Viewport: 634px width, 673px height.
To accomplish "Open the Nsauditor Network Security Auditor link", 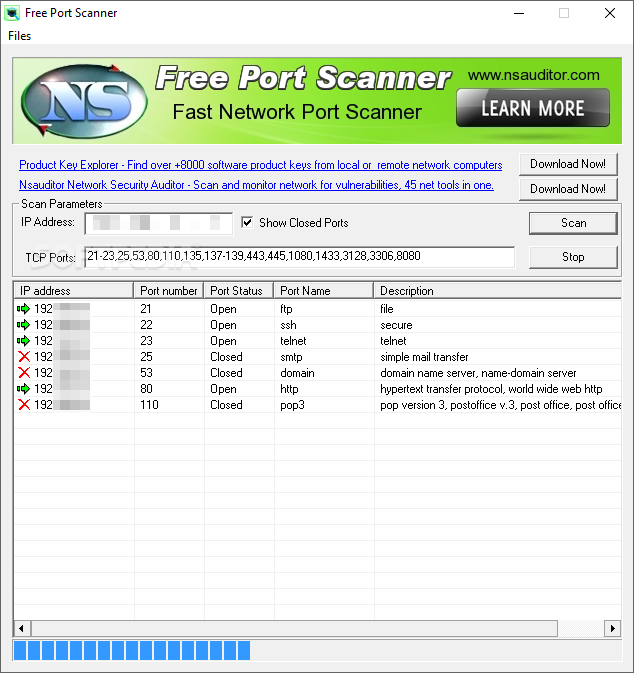I will pyautogui.click(x=256, y=185).
